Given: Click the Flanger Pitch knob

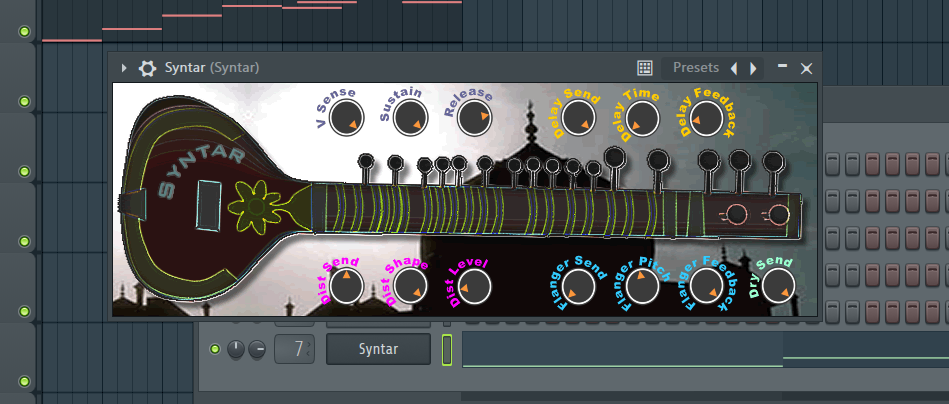Looking at the screenshot, I should (642, 285).
